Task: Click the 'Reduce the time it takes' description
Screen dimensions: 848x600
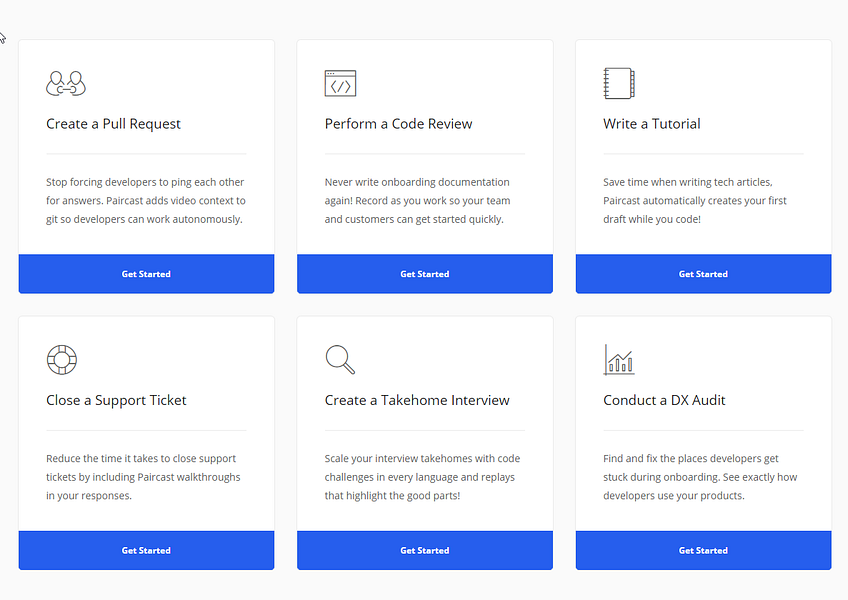Action: pos(143,477)
